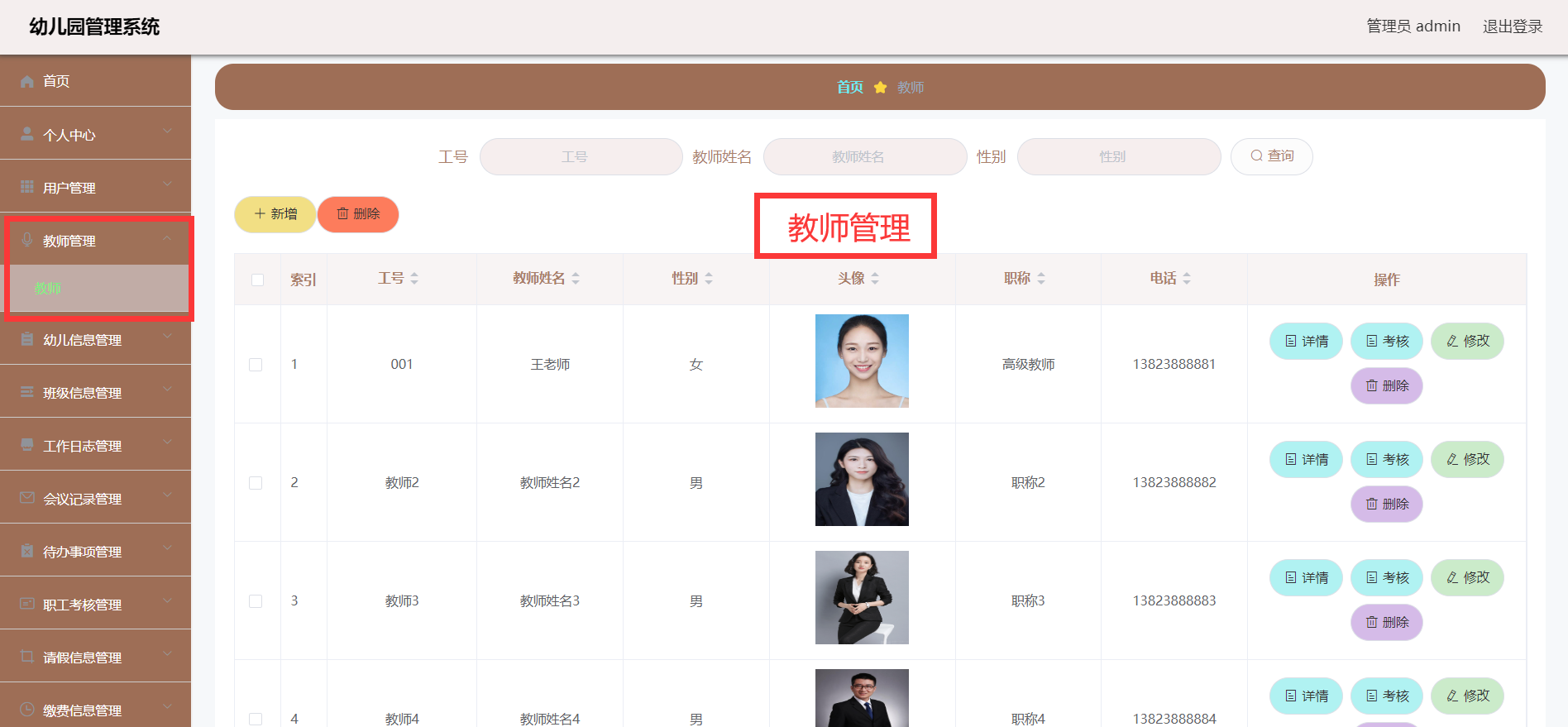Click 修改 for 教师2 row
The width and height of the screenshot is (1568, 727).
[x=1467, y=459]
